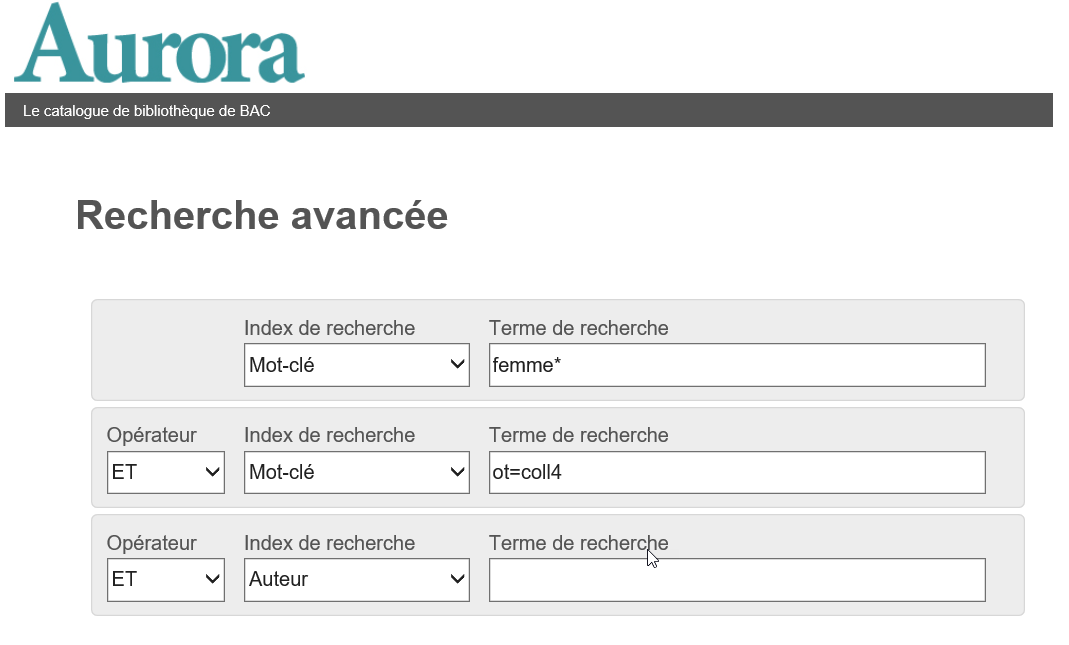Click the chevron arrow of the Auteur dropdown
Image resolution: width=1069 pixels, height=645 pixels.
tap(458, 579)
